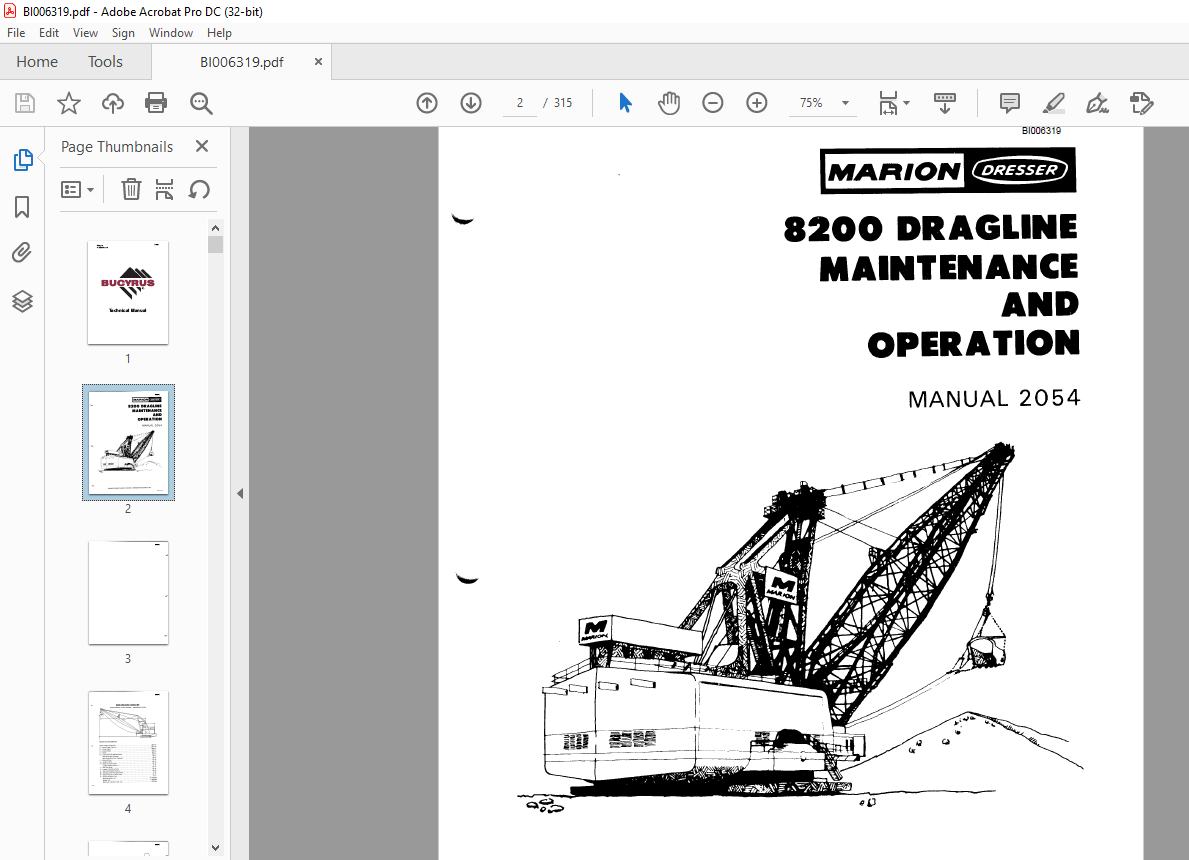Click the page number input field

(519, 103)
